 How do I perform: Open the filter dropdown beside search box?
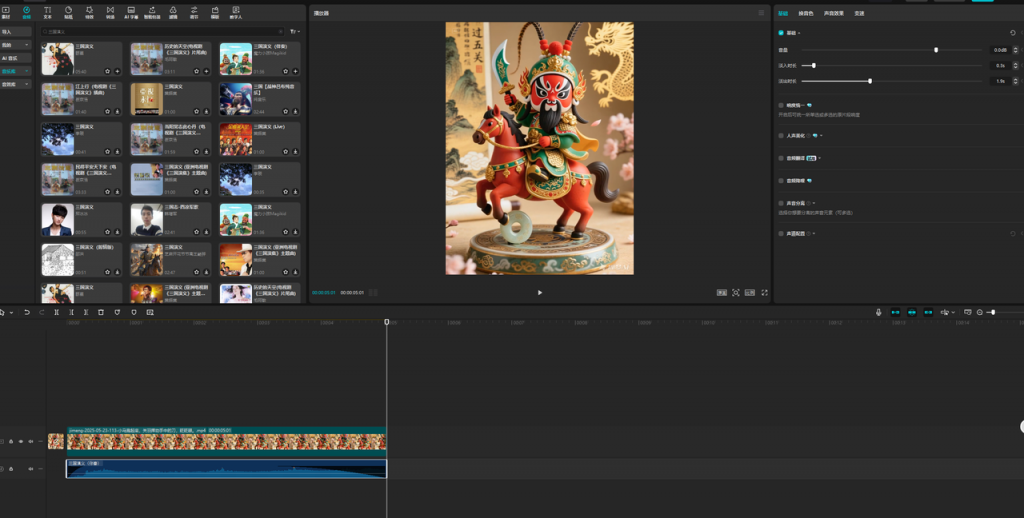pos(295,31)
